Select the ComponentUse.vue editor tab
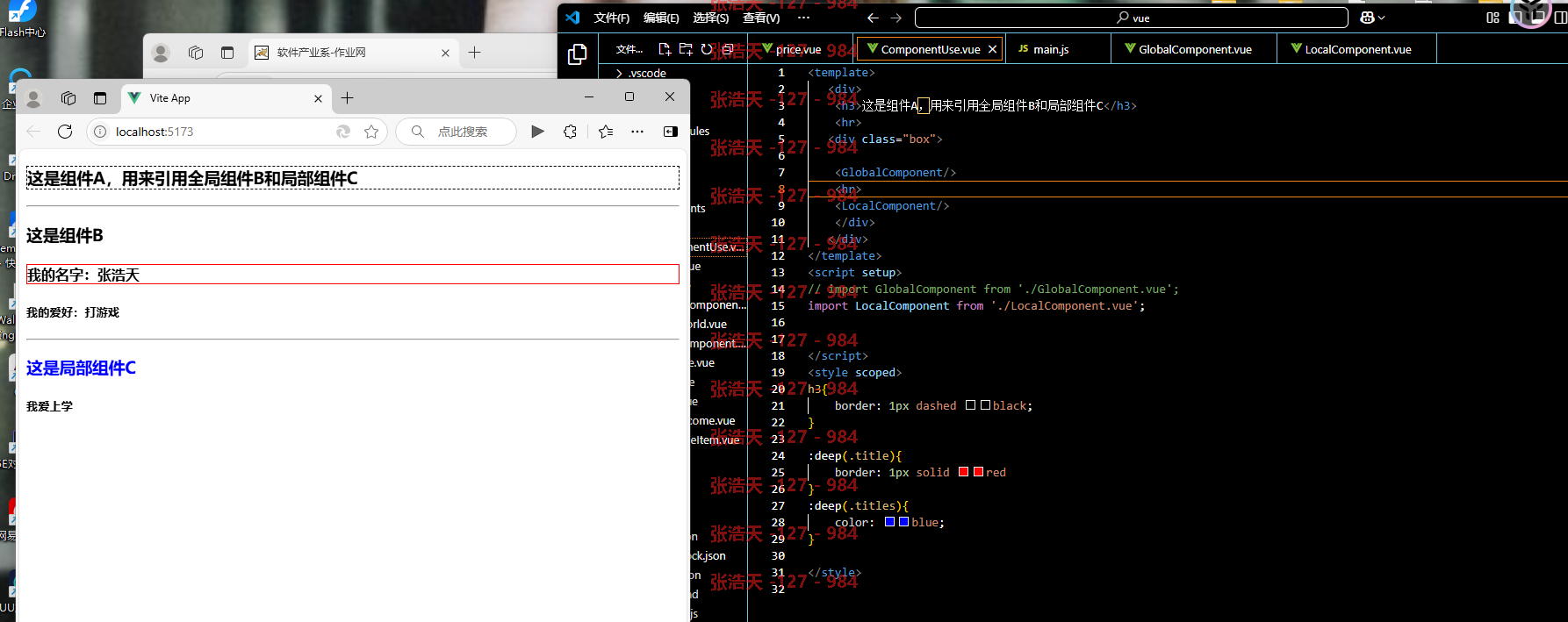Viewport: 1568px width, 622px height. click(x=931, y=49)
